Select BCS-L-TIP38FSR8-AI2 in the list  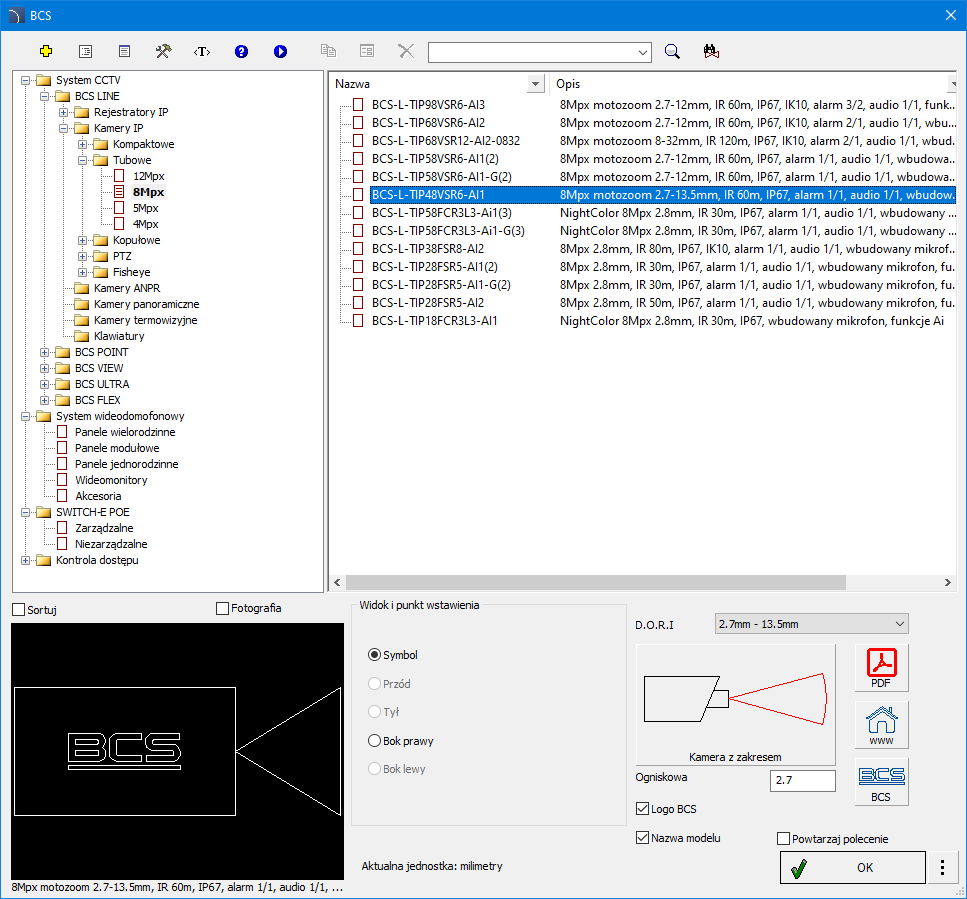(x=428, y=248)
